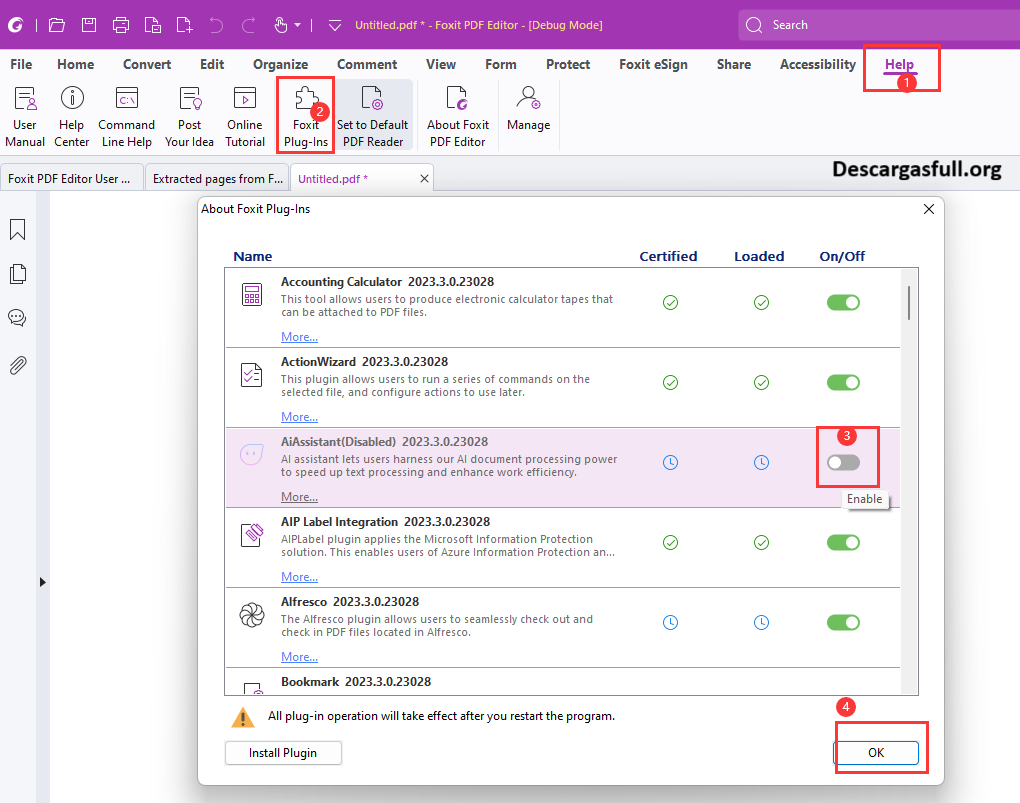The height and width of the screenshot is (803, 1020).
Task: Click More link under ActionWizard
Action: pyautogui.click(x=299, y=417)
